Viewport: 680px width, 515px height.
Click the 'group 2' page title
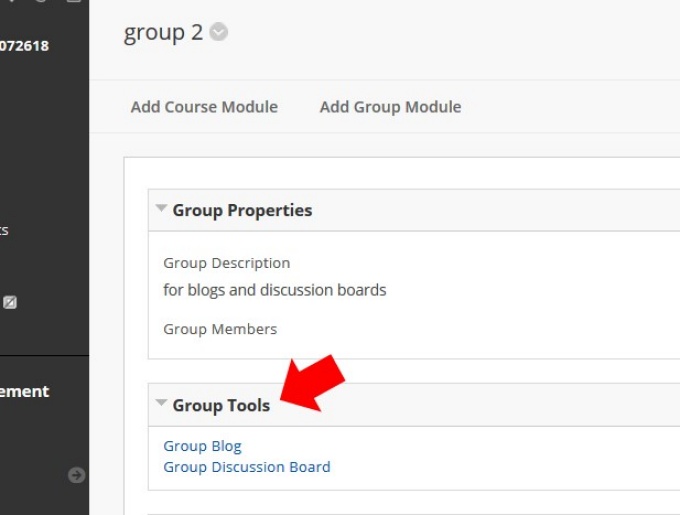(163, 33)
